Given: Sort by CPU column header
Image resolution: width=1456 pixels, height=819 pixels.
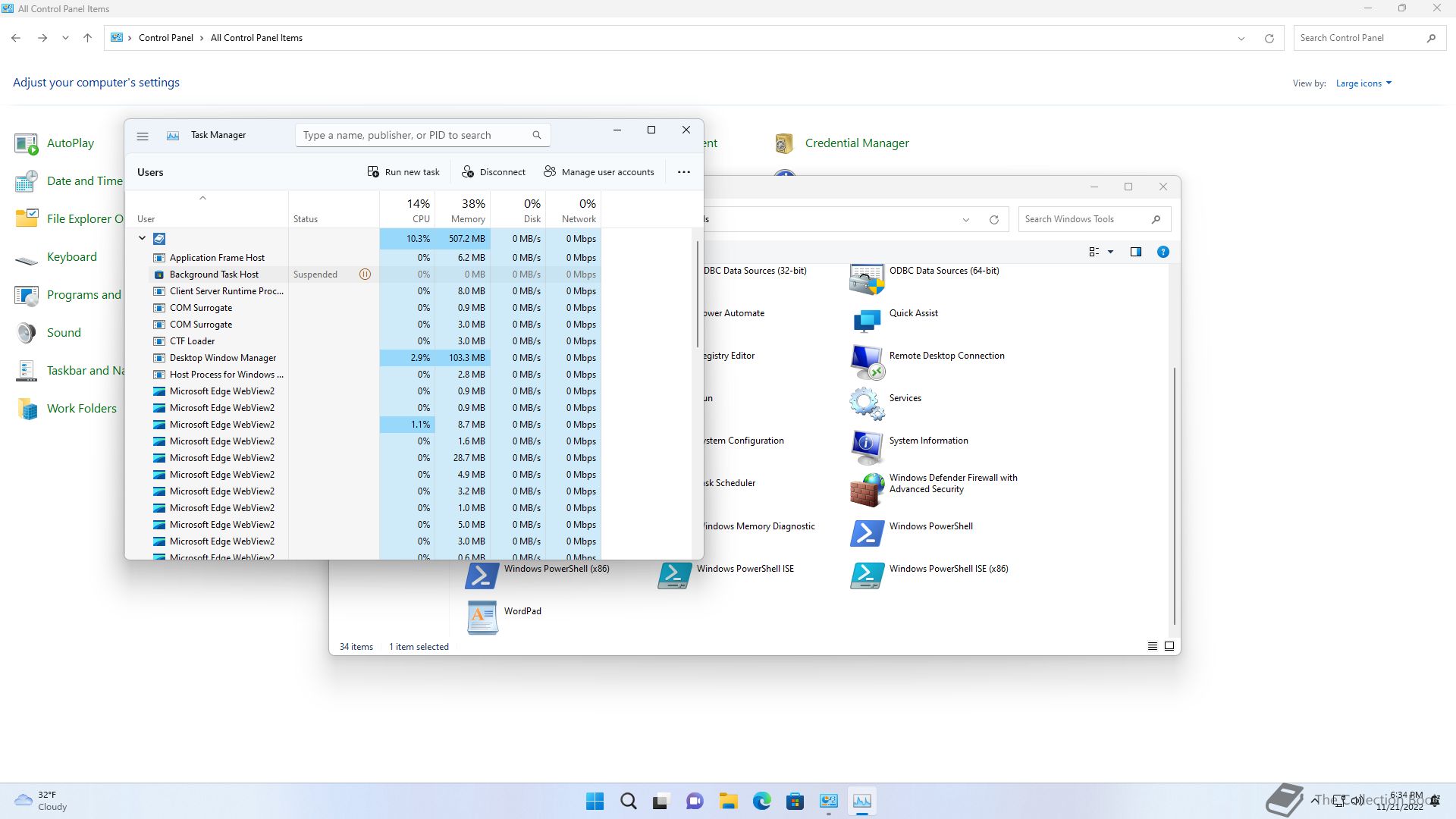Looking at the screenshot, I should click(407, 210).
